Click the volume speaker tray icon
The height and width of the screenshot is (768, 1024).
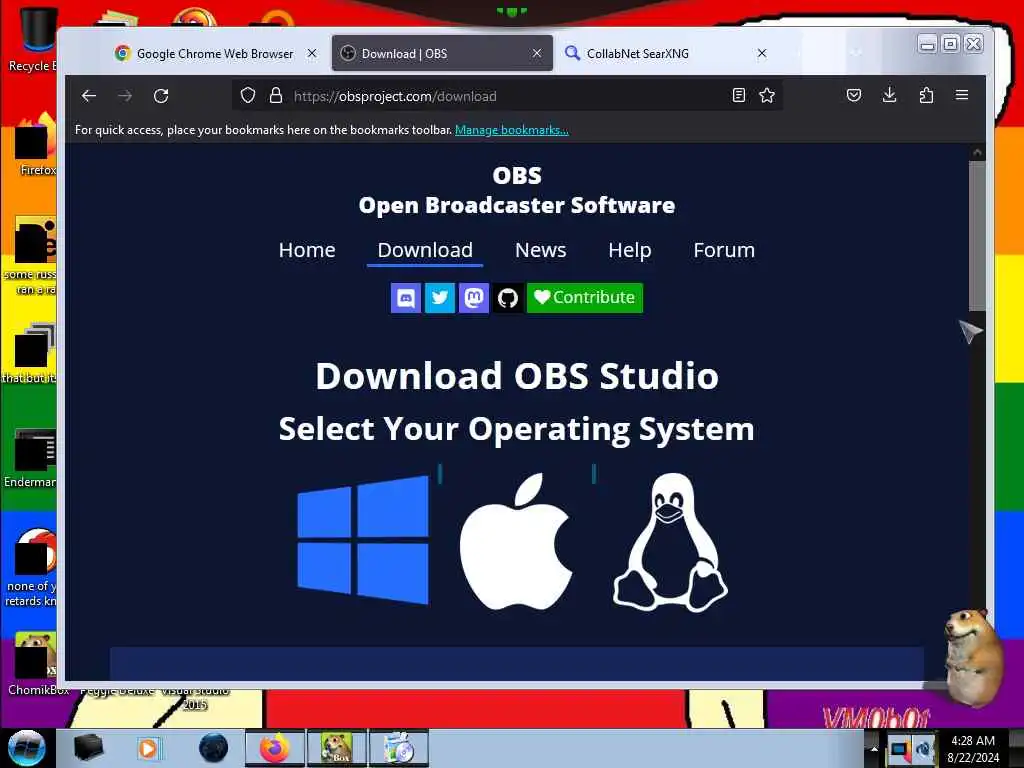coord(923,749)
